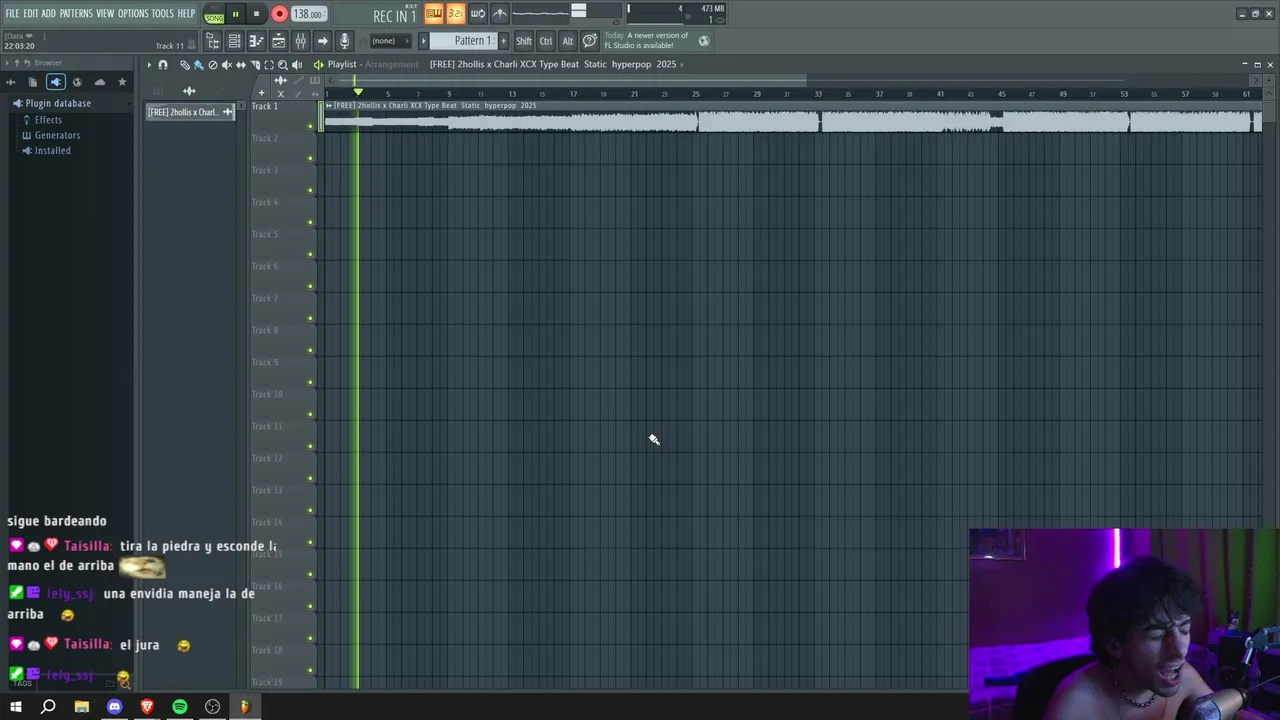Image resolution: width=1280 pixels, height=720 pixels.
Task: Toggle recording countdown 3-2-1 icon
Action: (x=456, y=13)
